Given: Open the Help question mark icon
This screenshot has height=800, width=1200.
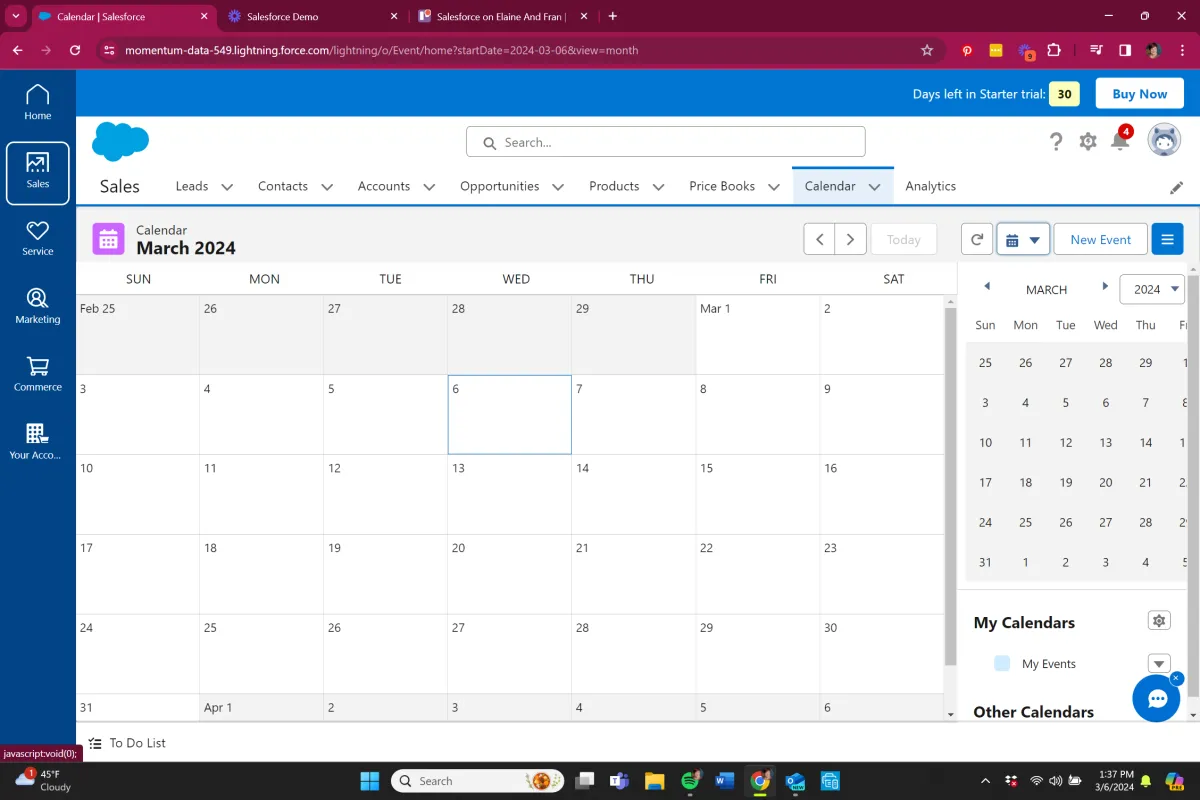Looking at the screenshot, I should (1056, 142).
